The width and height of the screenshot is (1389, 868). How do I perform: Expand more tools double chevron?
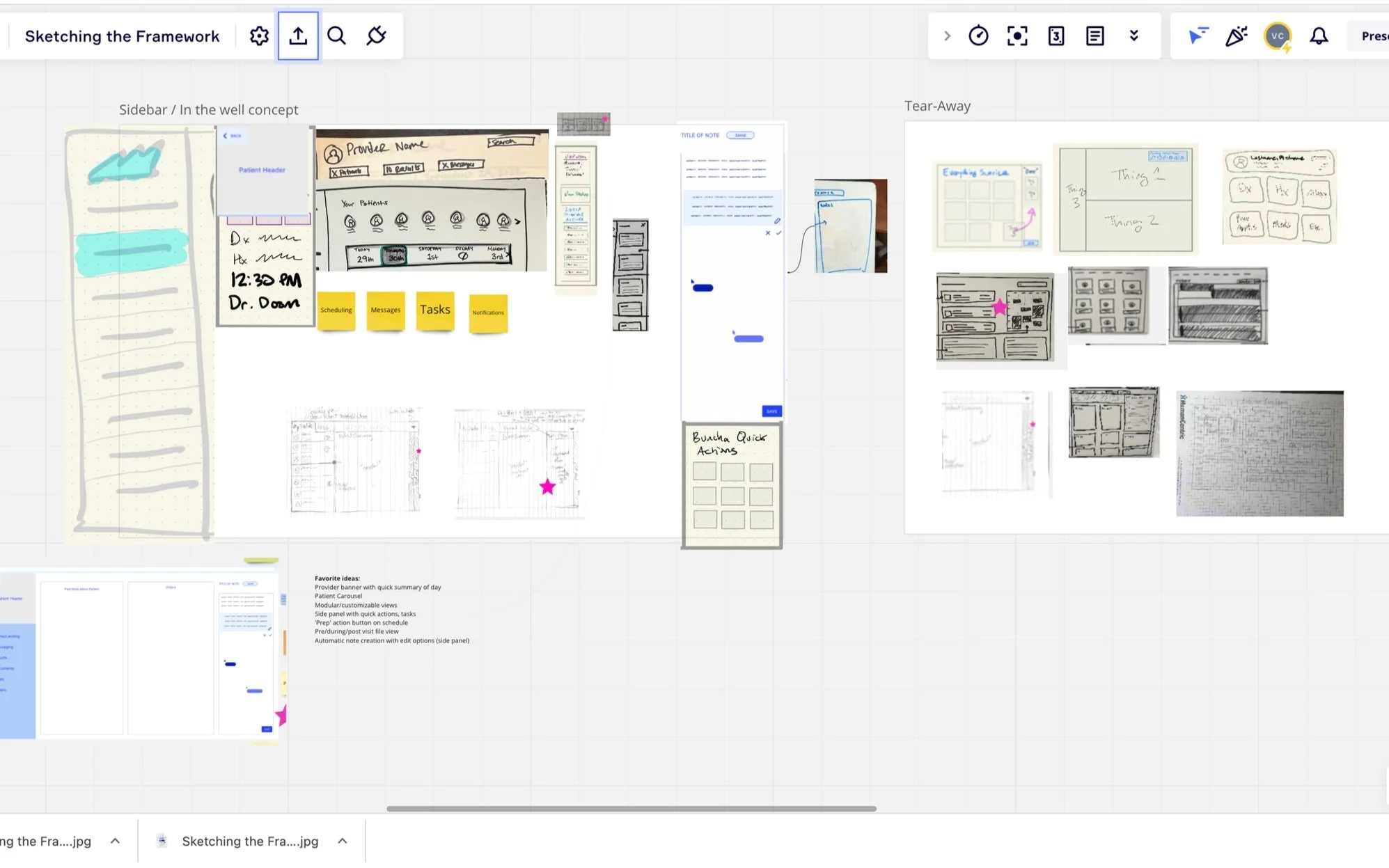coord(1134,35)
